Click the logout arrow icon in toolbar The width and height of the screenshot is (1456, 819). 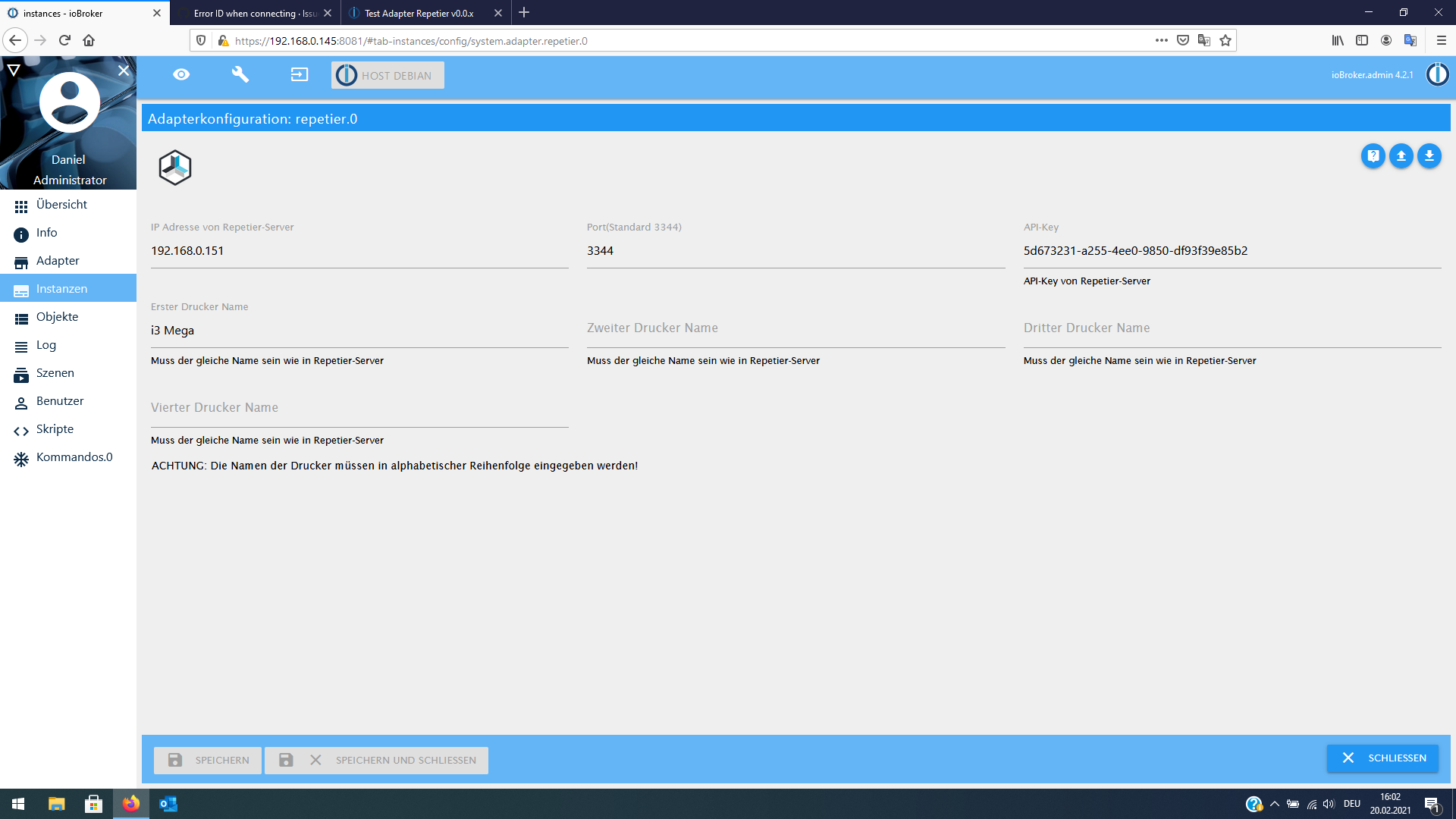[300, 74]
